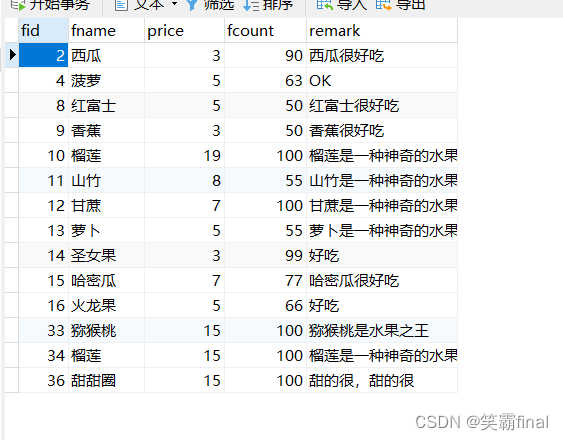Screen dimensions: 563x440
Task: Select the fname cell 红富士
Action: [106, 106]
